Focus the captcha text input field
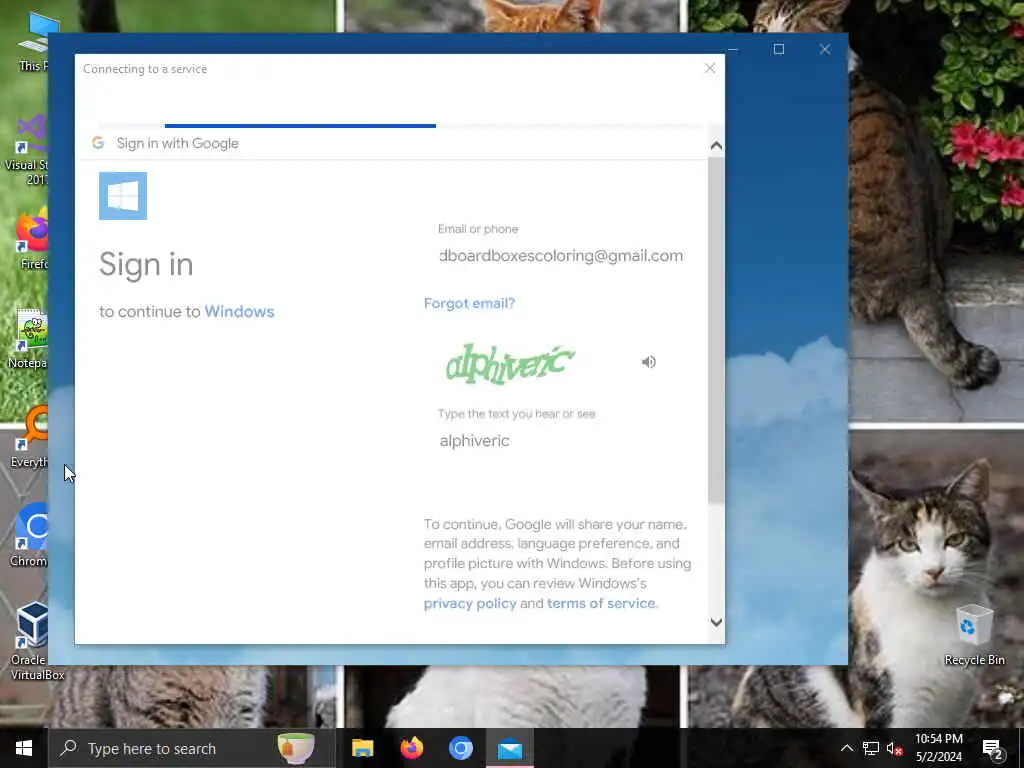The width and height of the screenshot is (1024, 768). 561,441
